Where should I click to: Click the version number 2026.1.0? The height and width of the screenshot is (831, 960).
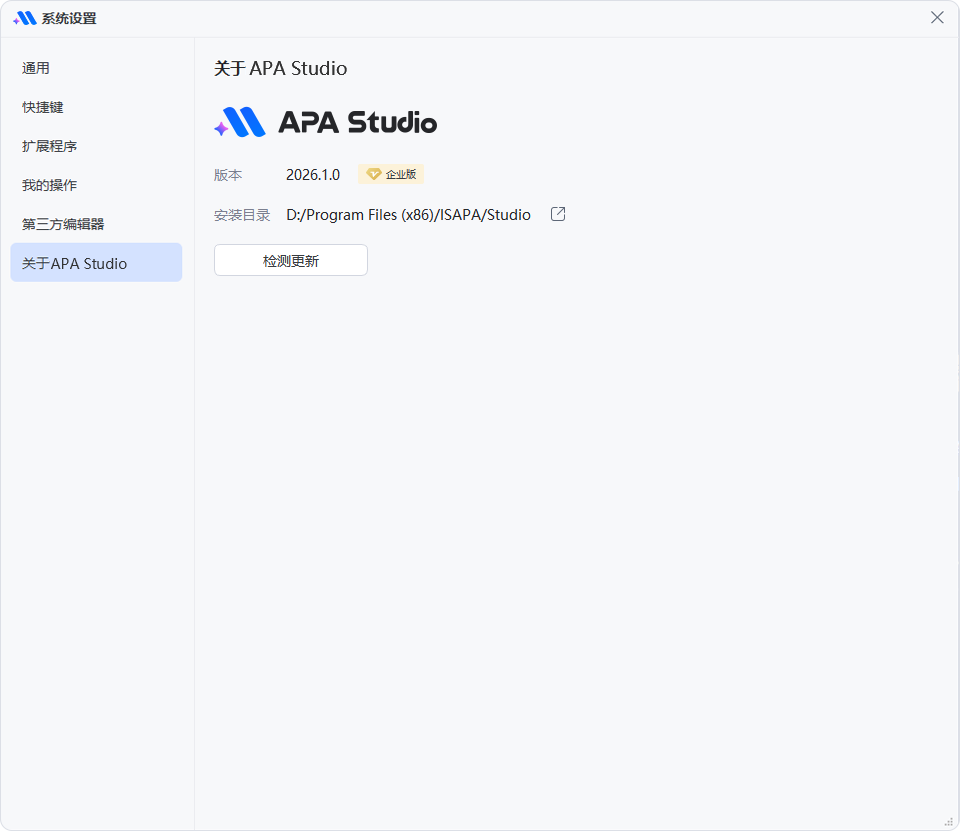pyautogui.click(x=313, y=175)
